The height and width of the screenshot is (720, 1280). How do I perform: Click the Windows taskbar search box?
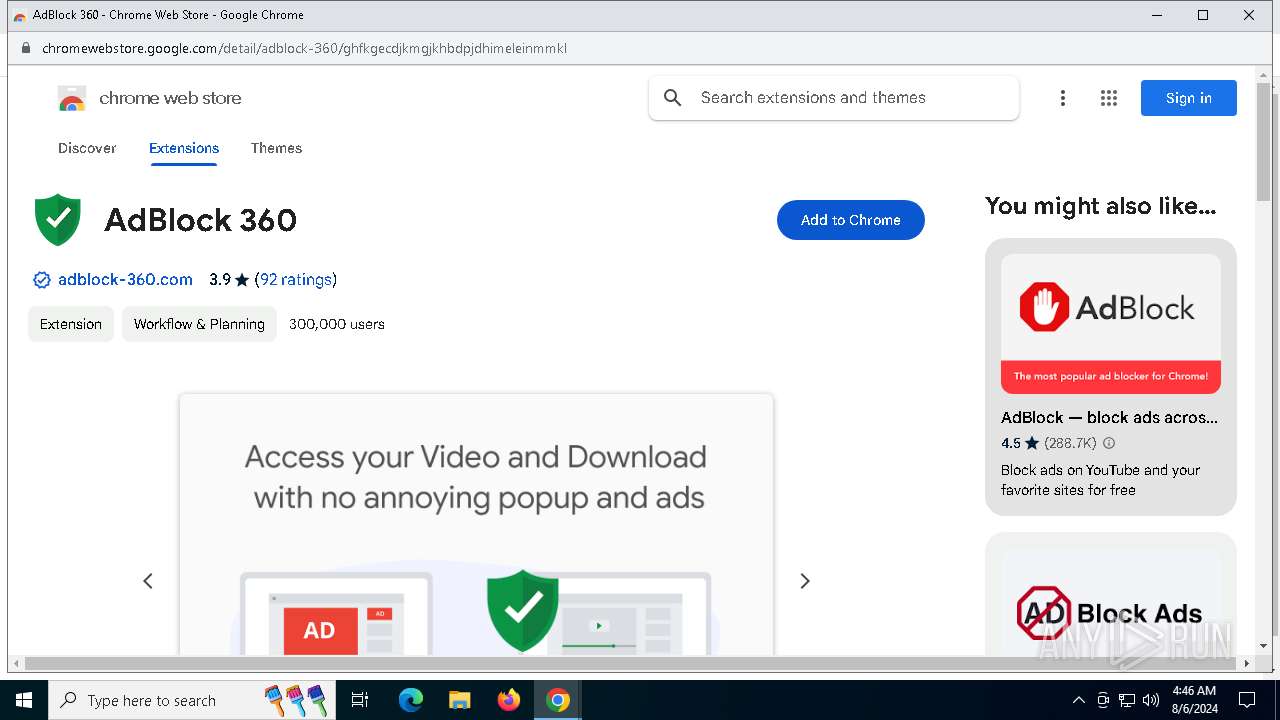coord(191,700)
